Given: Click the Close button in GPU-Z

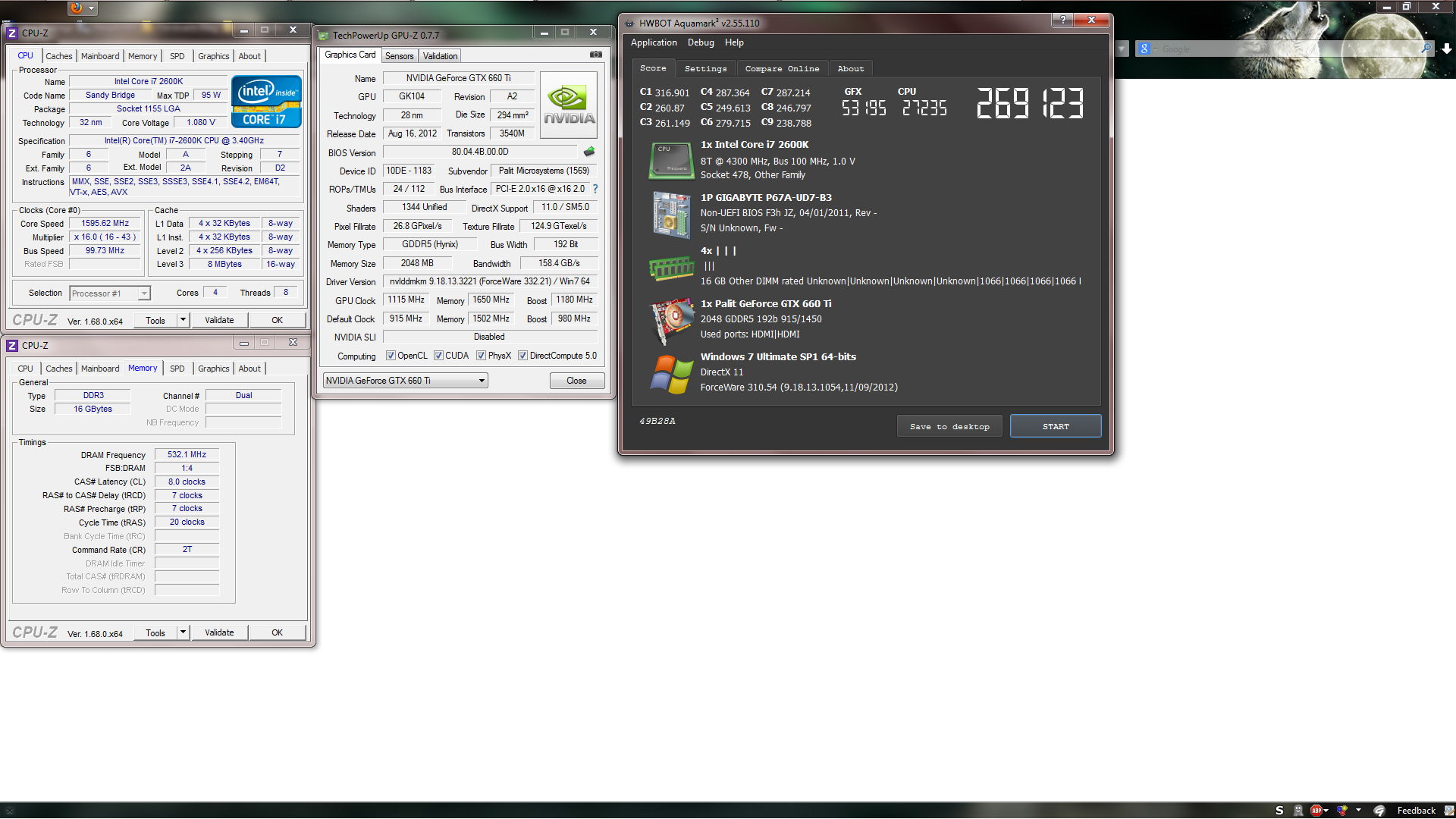Looking at the screenshot, I should point(576,381).
